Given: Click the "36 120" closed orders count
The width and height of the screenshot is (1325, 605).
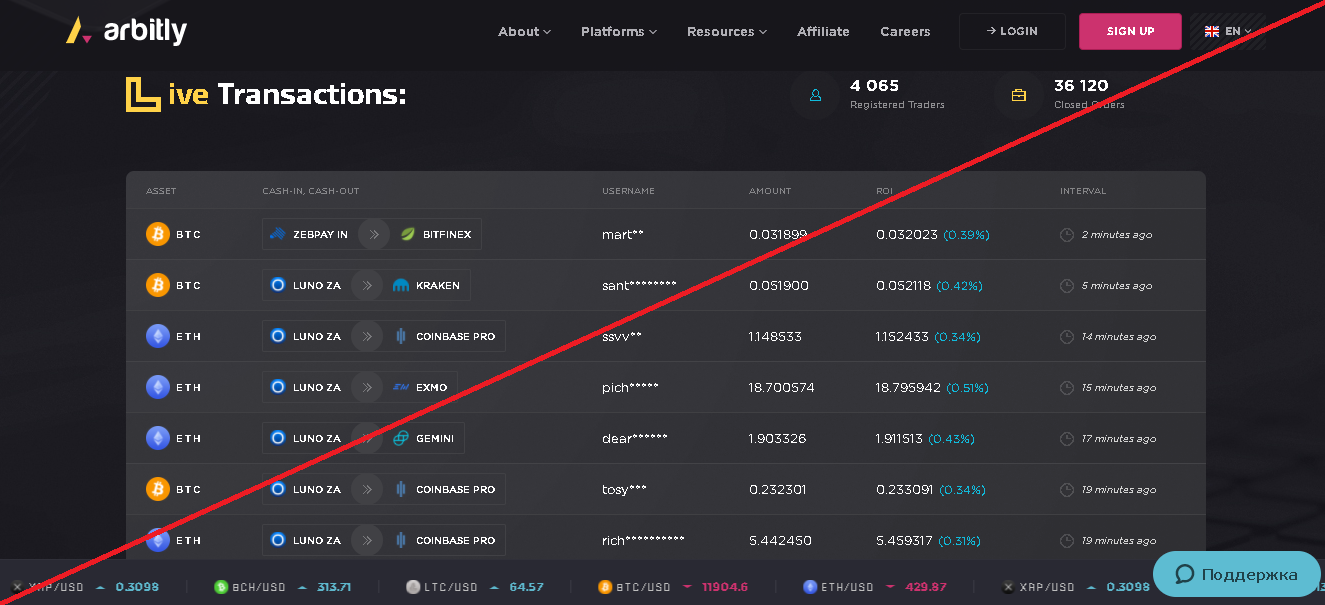Looking at the screenshot, I should pos(1081,86).
